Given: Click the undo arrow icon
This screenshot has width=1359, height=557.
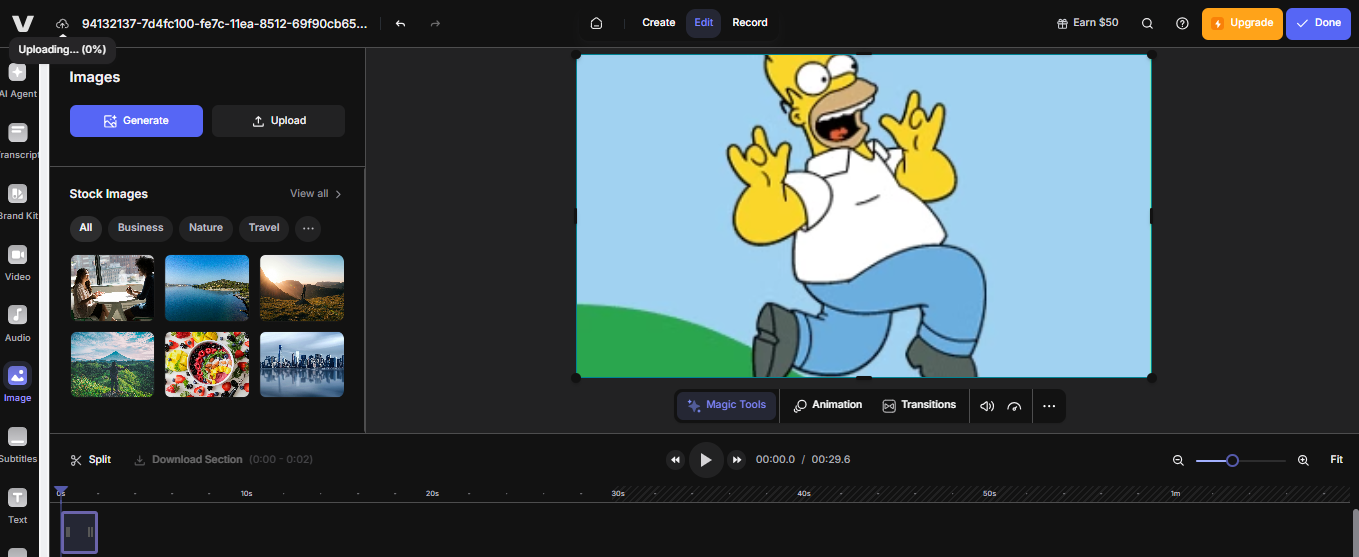Looking at the screenshot, I should point(401,23).
